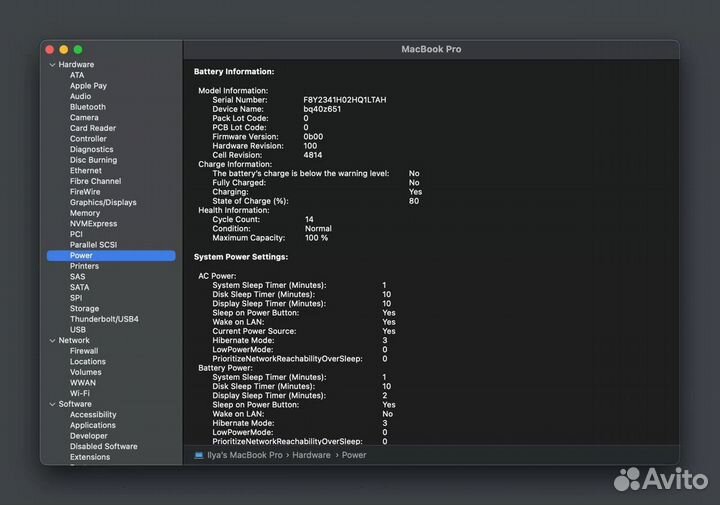The width and height of the screenshot is (720, 505).
Task: Collapse the Network section chevron
Action: [x=52, y=341]
